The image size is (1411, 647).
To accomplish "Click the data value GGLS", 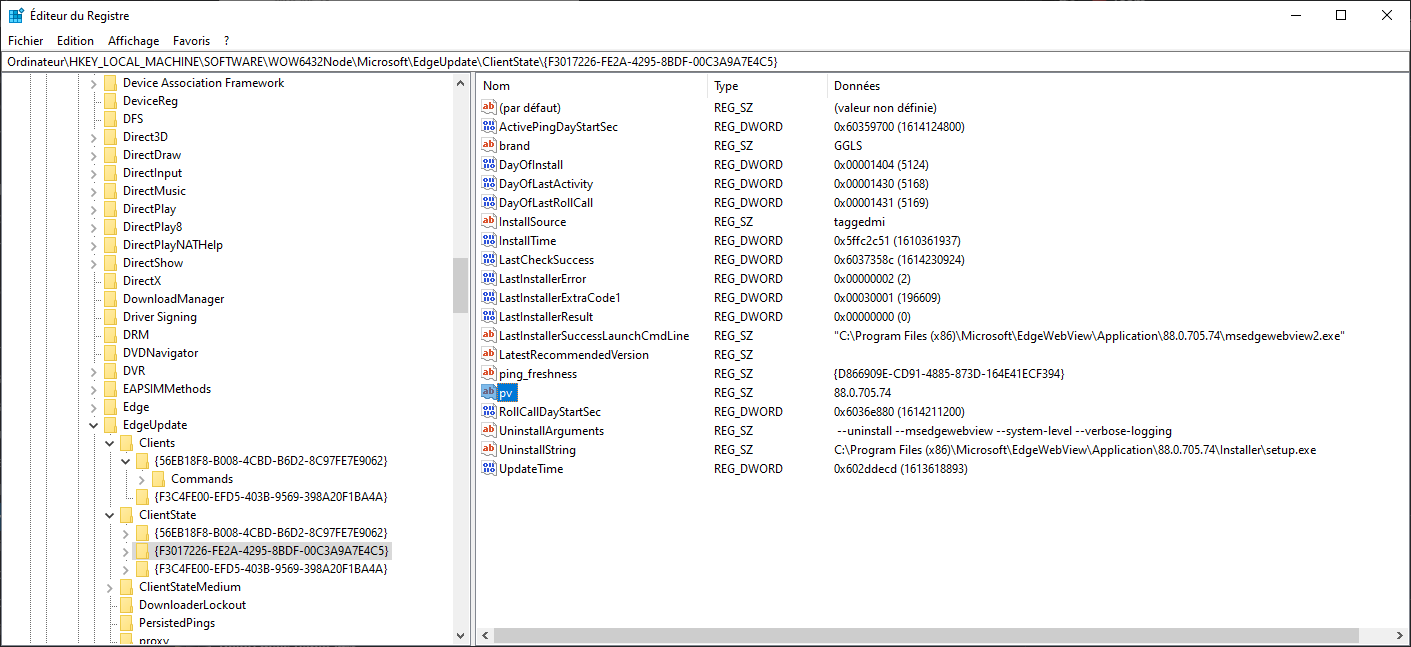I will [x=848, y=146].
